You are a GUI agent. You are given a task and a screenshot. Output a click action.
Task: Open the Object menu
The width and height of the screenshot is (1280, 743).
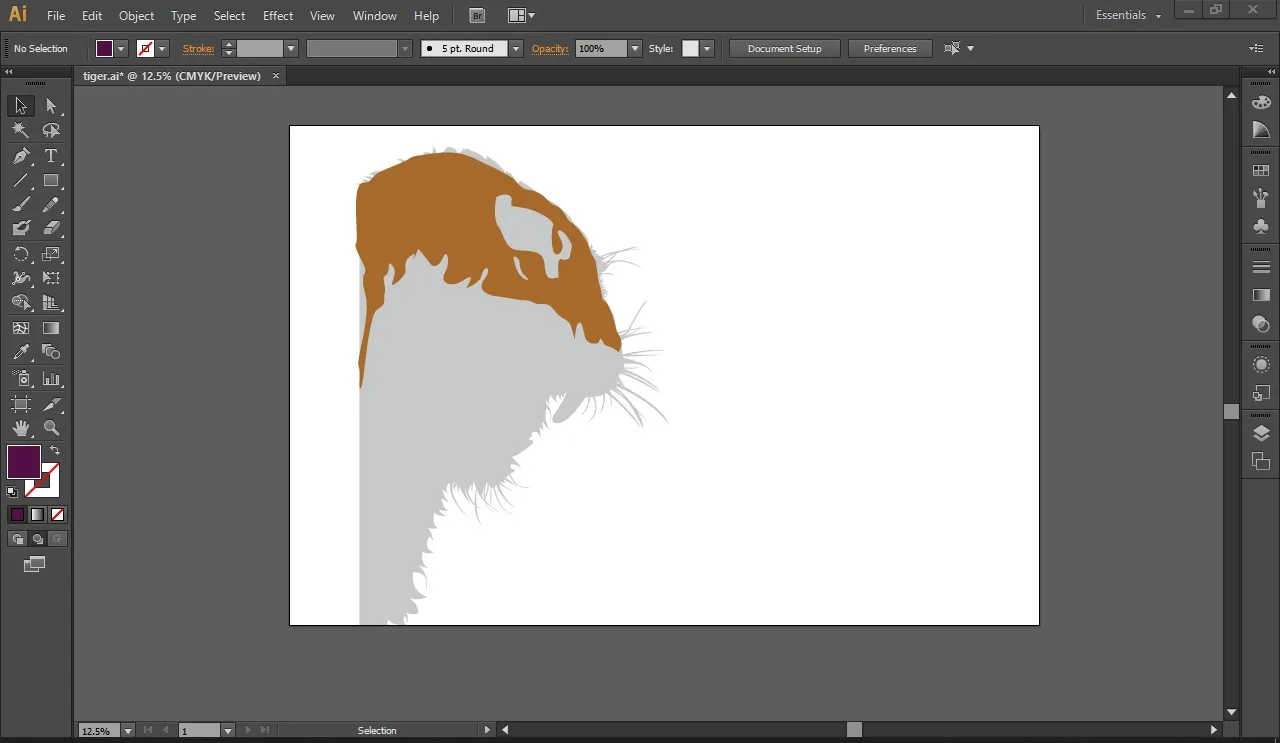[x=136, y=16]
